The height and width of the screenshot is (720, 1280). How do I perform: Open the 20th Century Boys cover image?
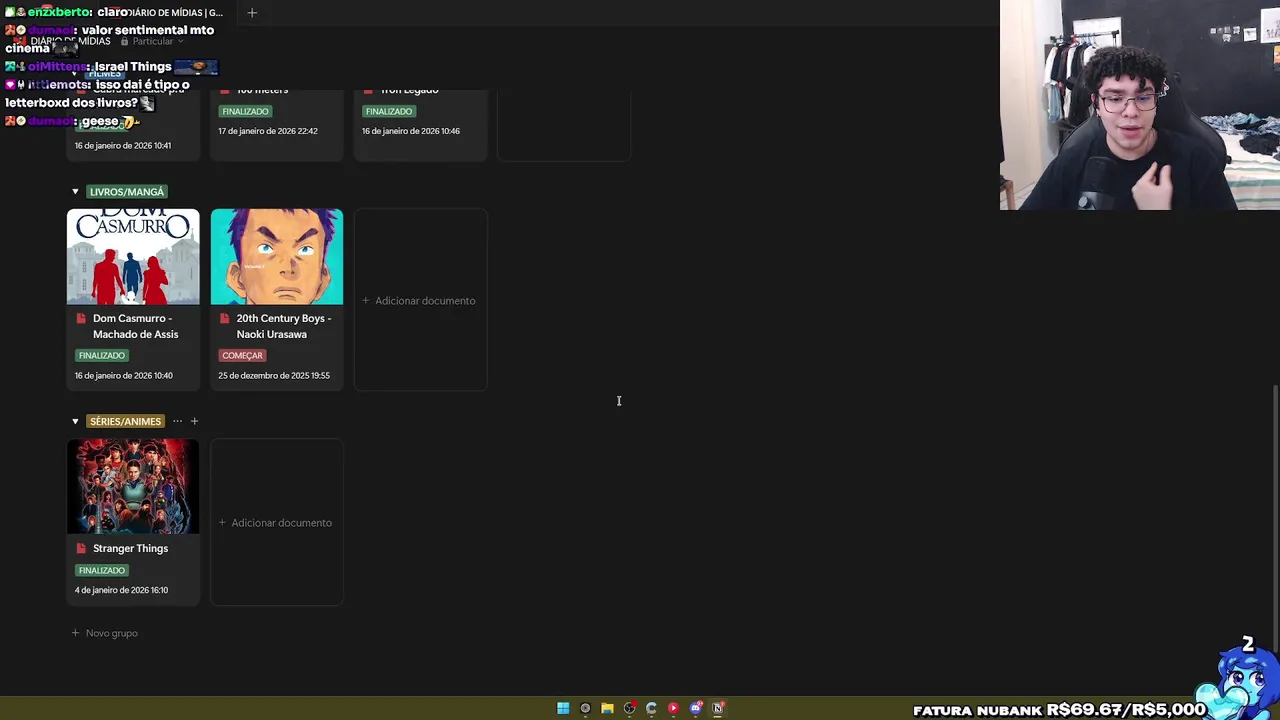point(277,256)
